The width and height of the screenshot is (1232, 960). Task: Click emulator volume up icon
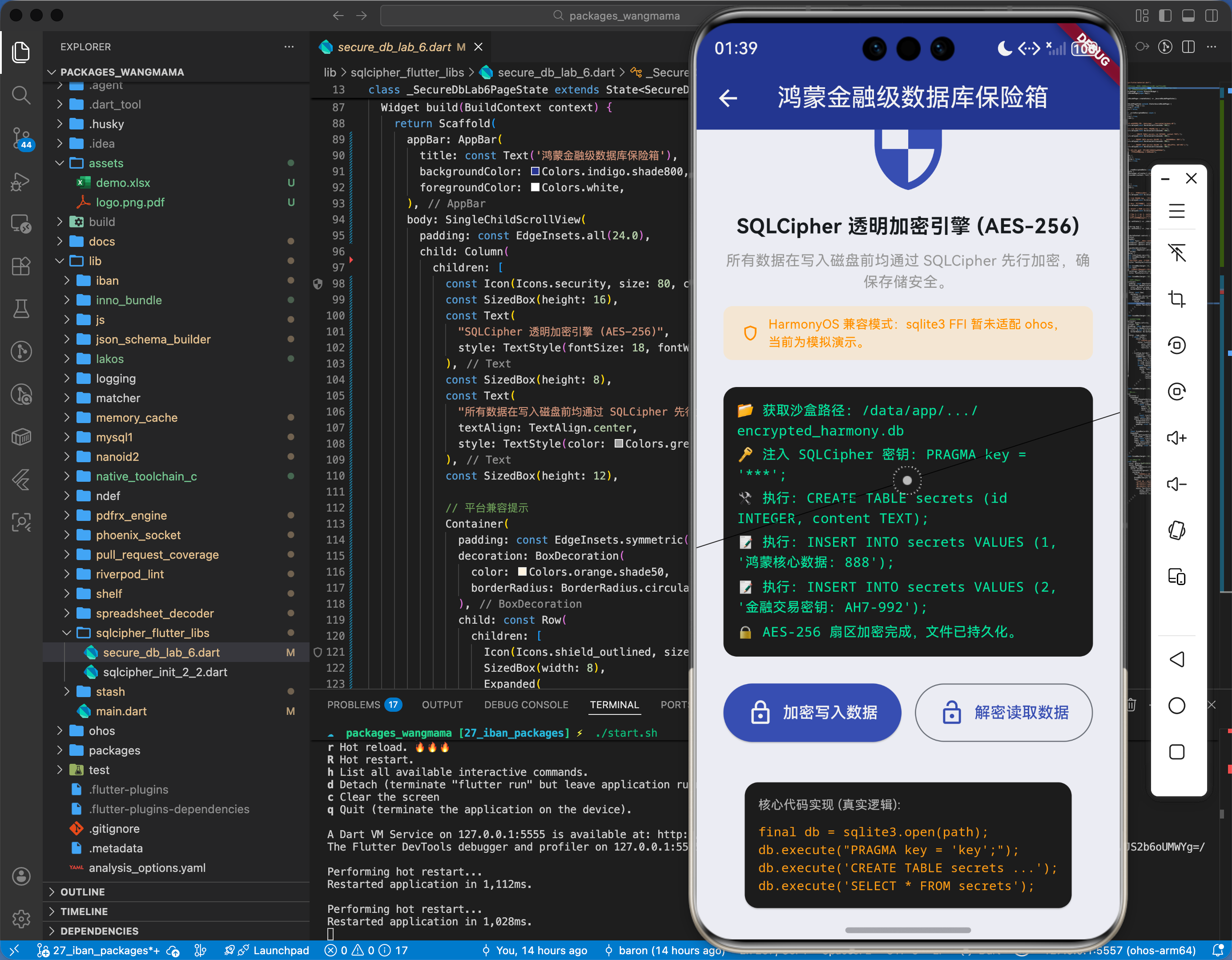pyautogui.click(x=1177, y=437)
